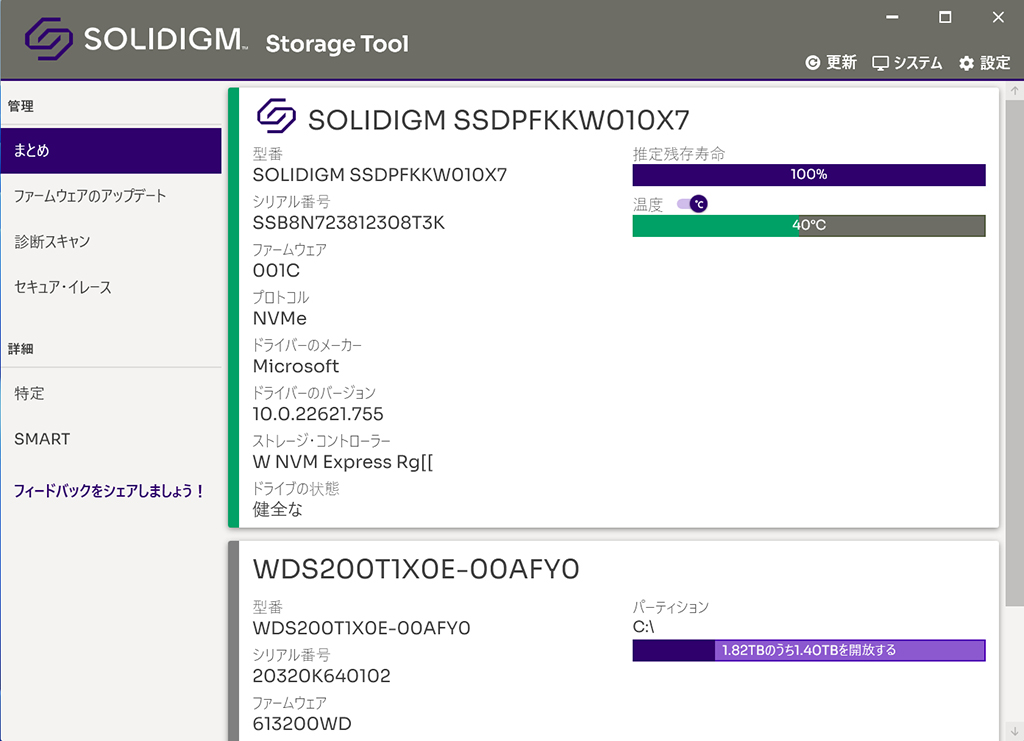Toggle the temperature unit switch
Viewport: 1024px width, 741px height.
point(692,204)
